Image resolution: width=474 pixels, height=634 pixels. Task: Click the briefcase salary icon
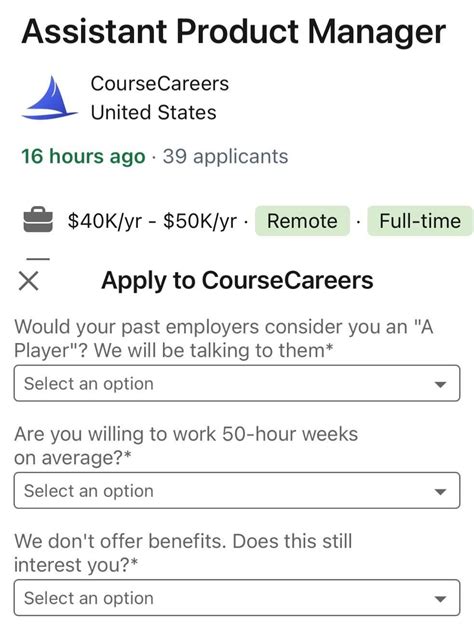[38, 220]
